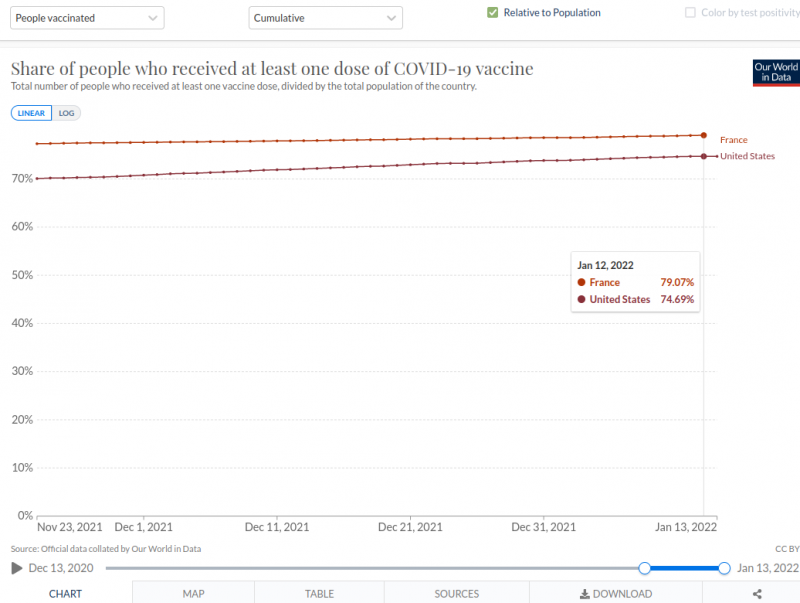Enable Color by test positivity checkbox
Screen dimensions: 800x603
click(x=691, y=13)
